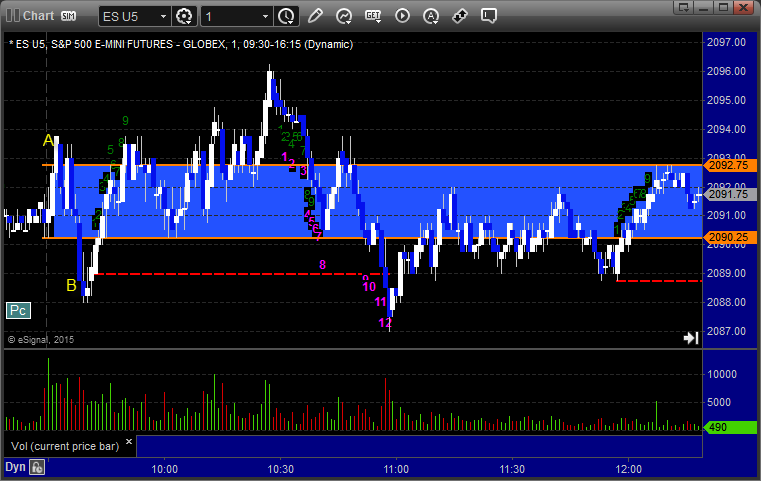Click the 12:00 time axis label

pyautogui.click(x=629, y=469)
